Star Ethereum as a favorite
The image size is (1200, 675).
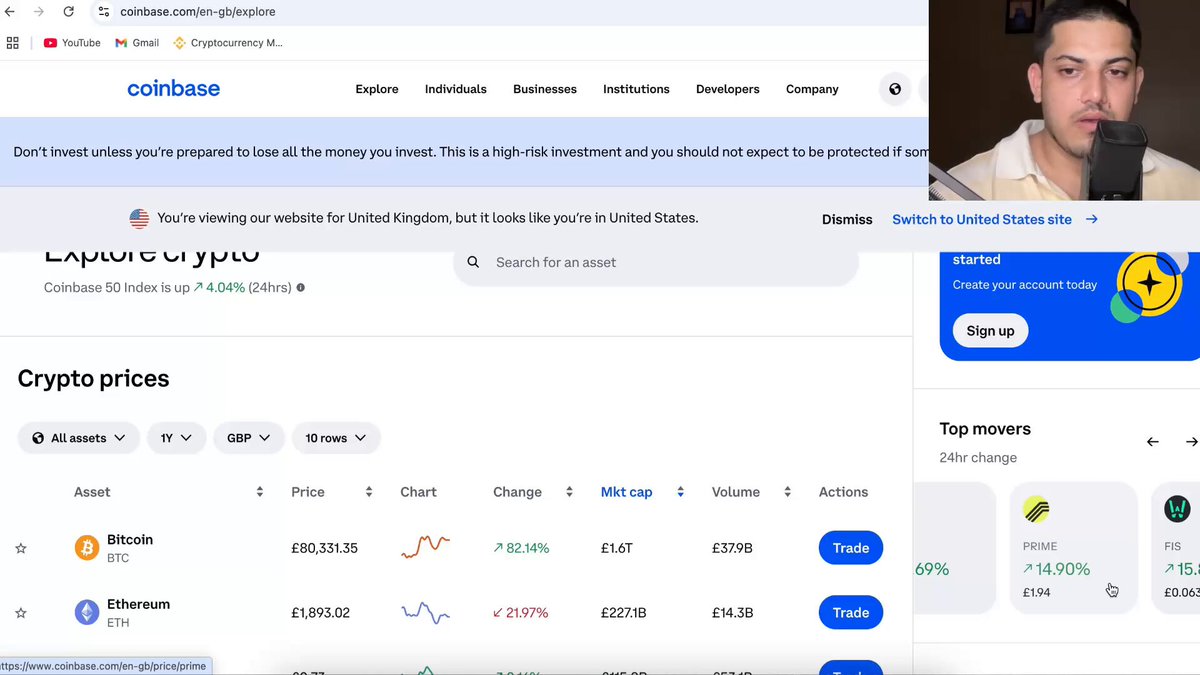[21, 612]
